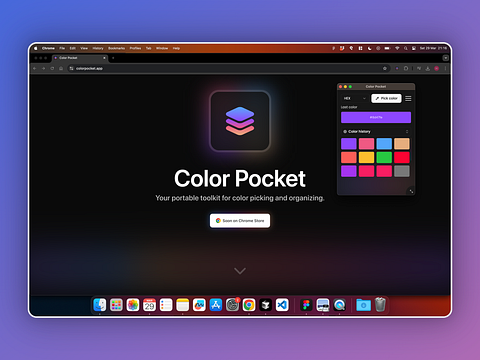
Task: Open Figma from the dock
Action: [306, 305]
